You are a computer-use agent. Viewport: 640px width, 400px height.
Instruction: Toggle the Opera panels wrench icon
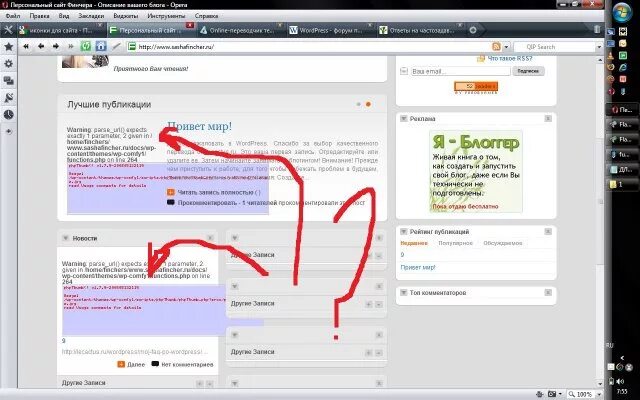pyautogui.click(x=8, y=30)
